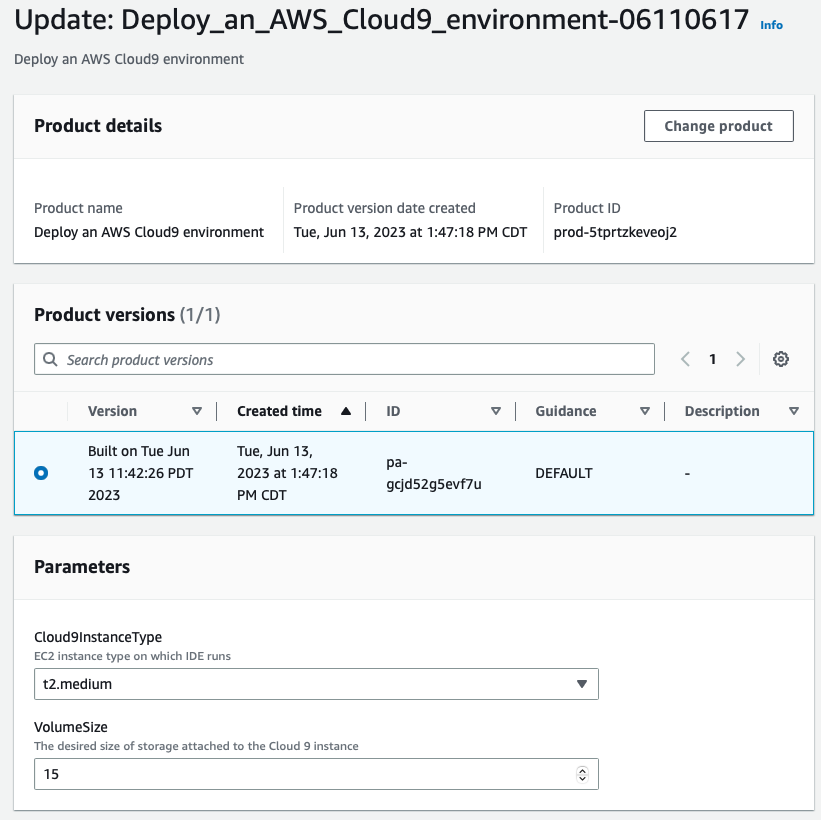Click the Version column header
This screenshot has width=821, height=820.
pyautogui.click(x=112, y=411)
